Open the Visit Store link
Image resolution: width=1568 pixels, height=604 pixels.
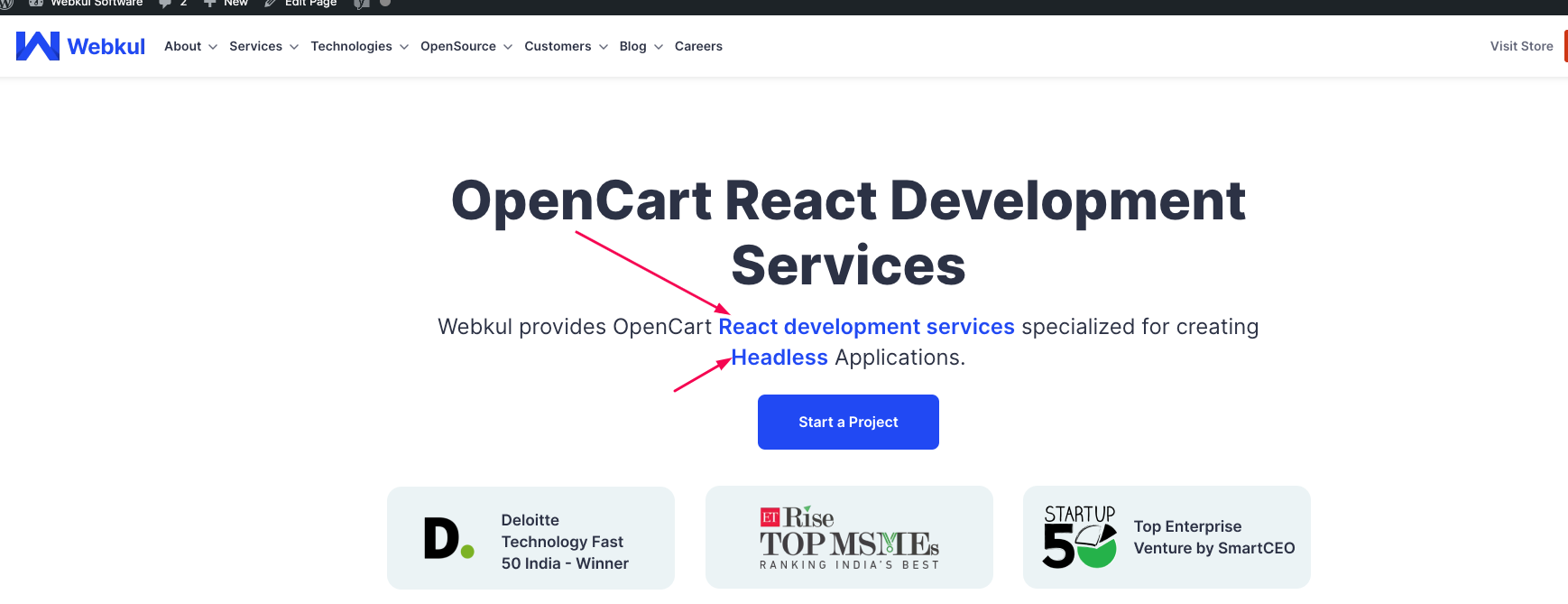click(1521, 46)
